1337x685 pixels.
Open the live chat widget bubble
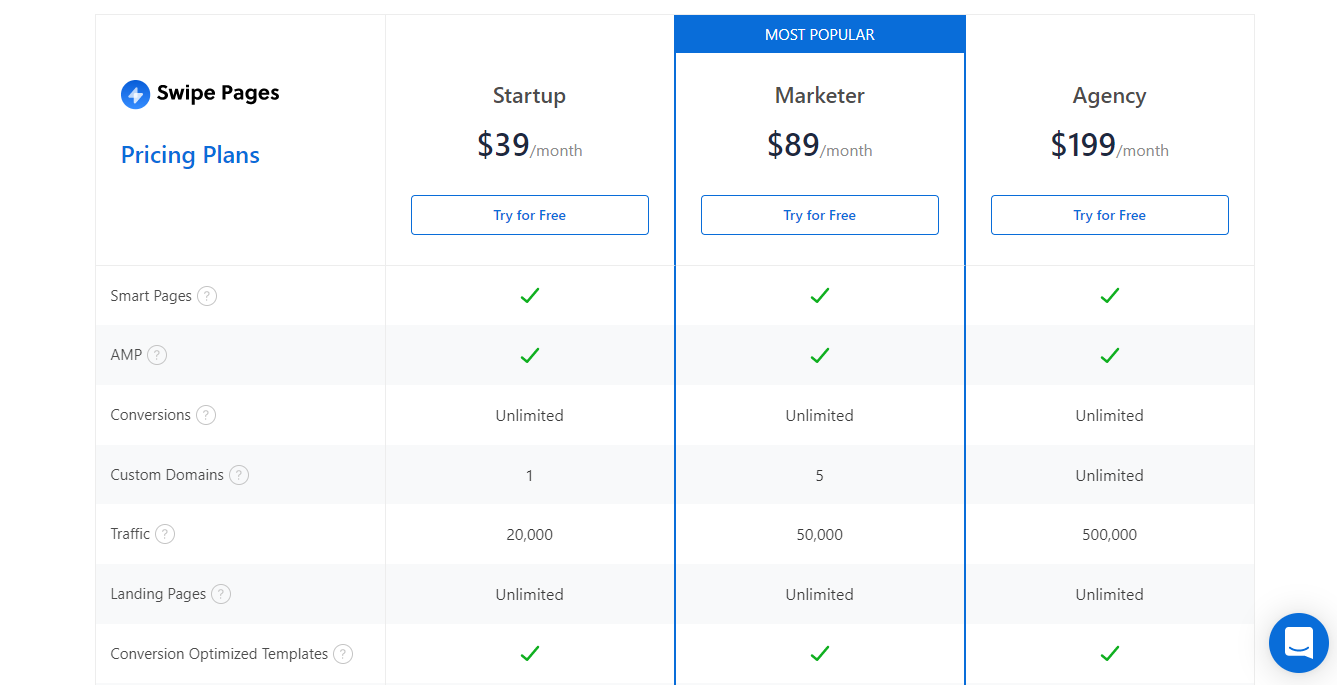tap(1298, 642)
